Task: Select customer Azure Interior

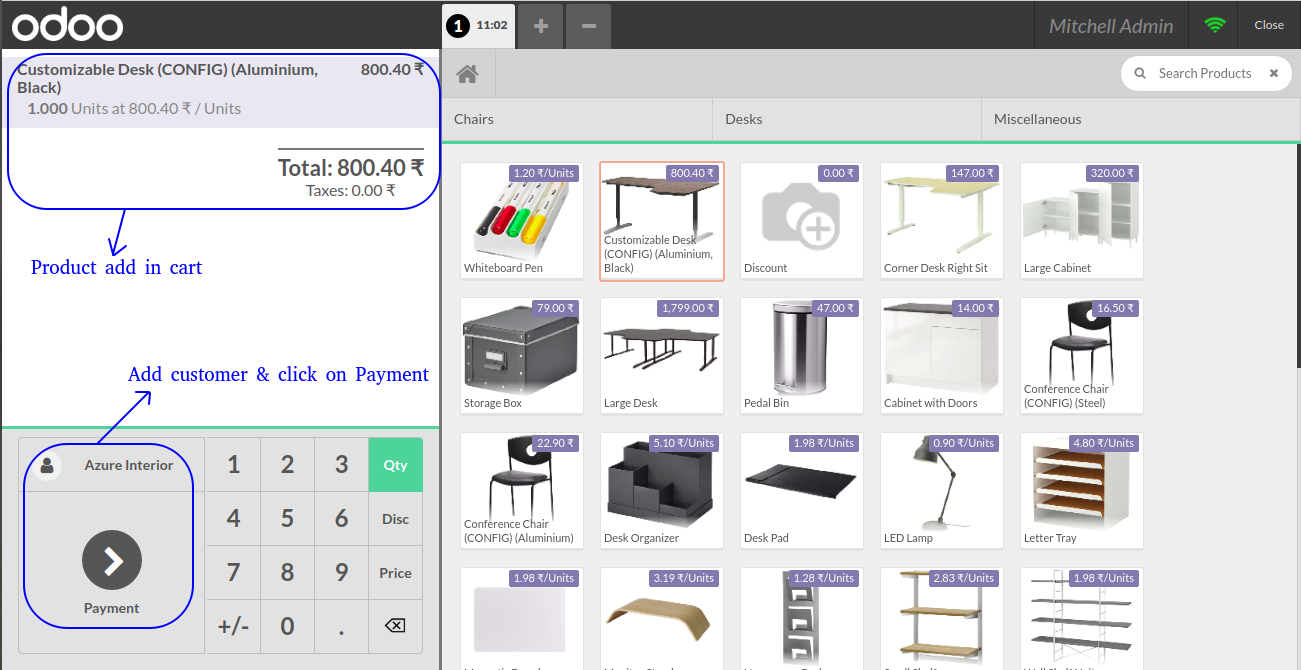Action: [112, 465]
